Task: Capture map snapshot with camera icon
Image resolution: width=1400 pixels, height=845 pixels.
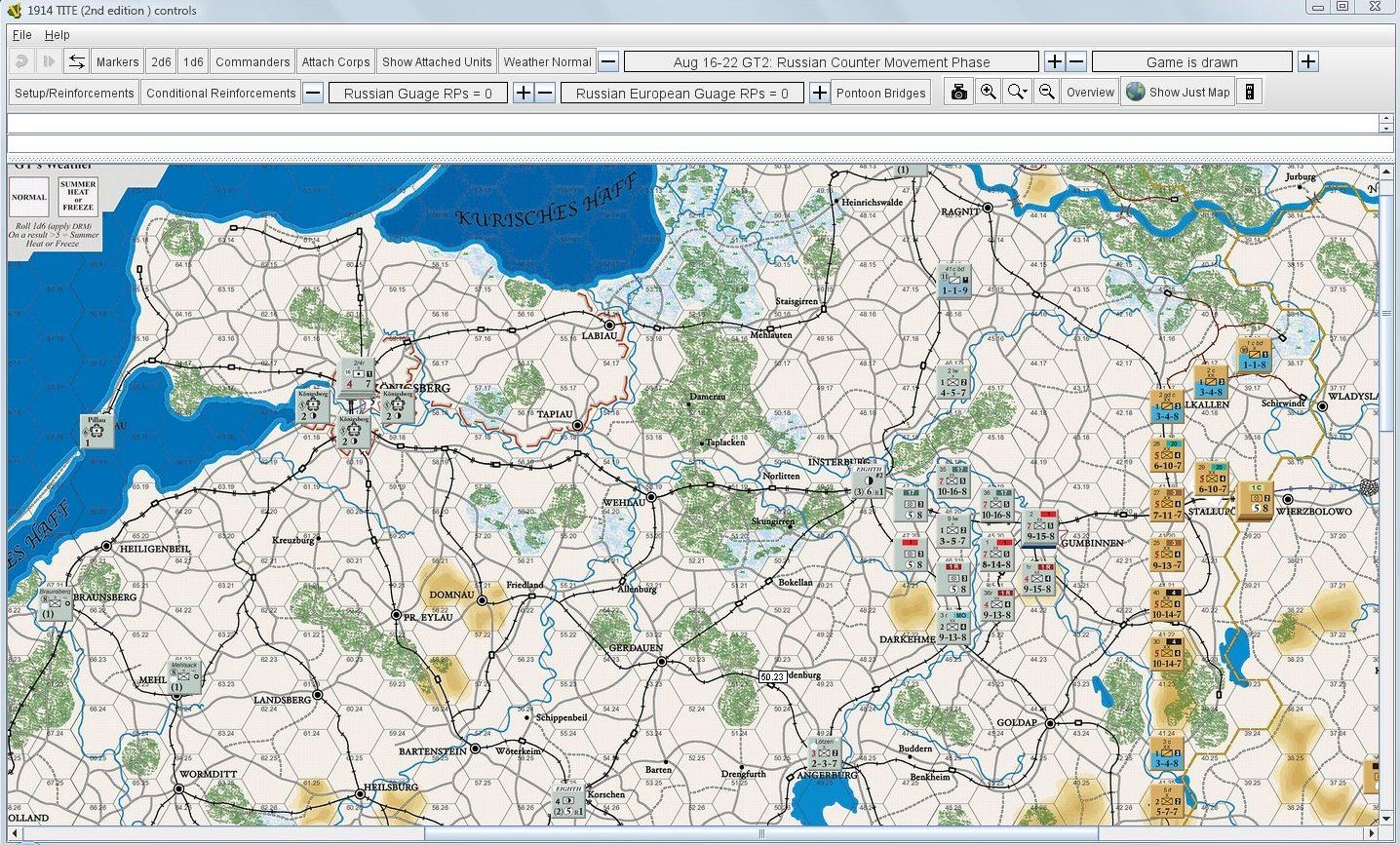Action: click(x=959, y=93)
